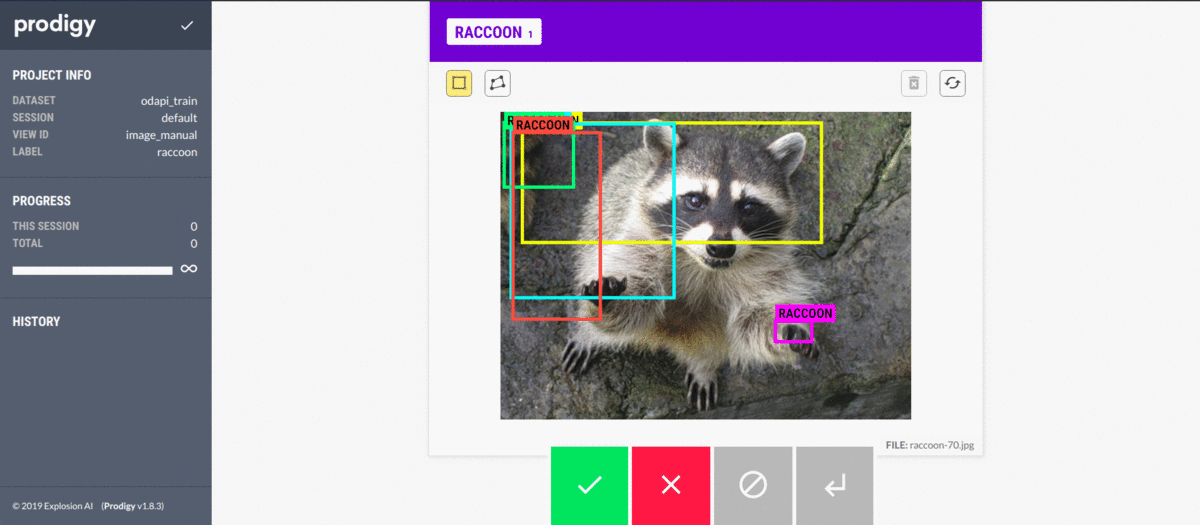Accept the annotation with green checkmark
This screenshot has height=525, width=1200.
[x=589, y=485]
